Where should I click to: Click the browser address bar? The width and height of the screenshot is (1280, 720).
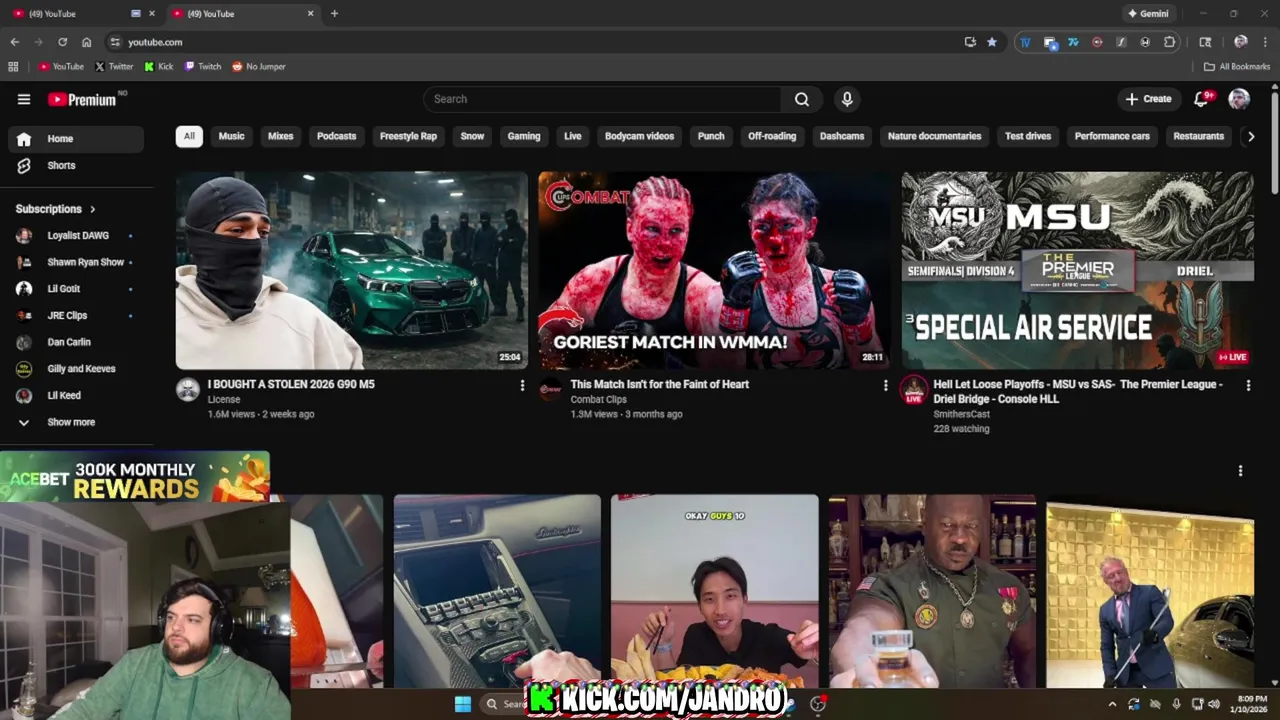[540, 42]
